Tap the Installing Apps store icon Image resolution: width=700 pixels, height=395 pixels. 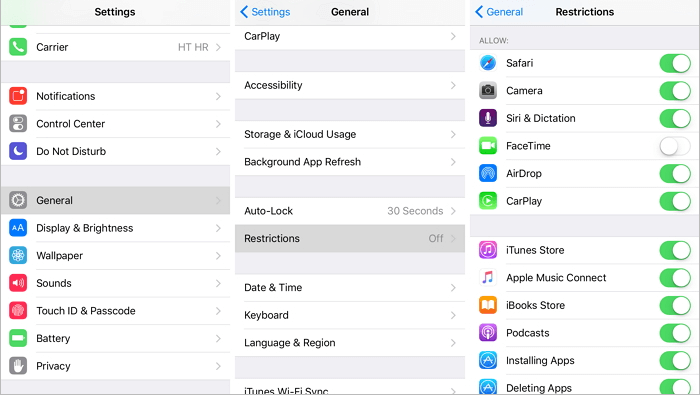488,360
